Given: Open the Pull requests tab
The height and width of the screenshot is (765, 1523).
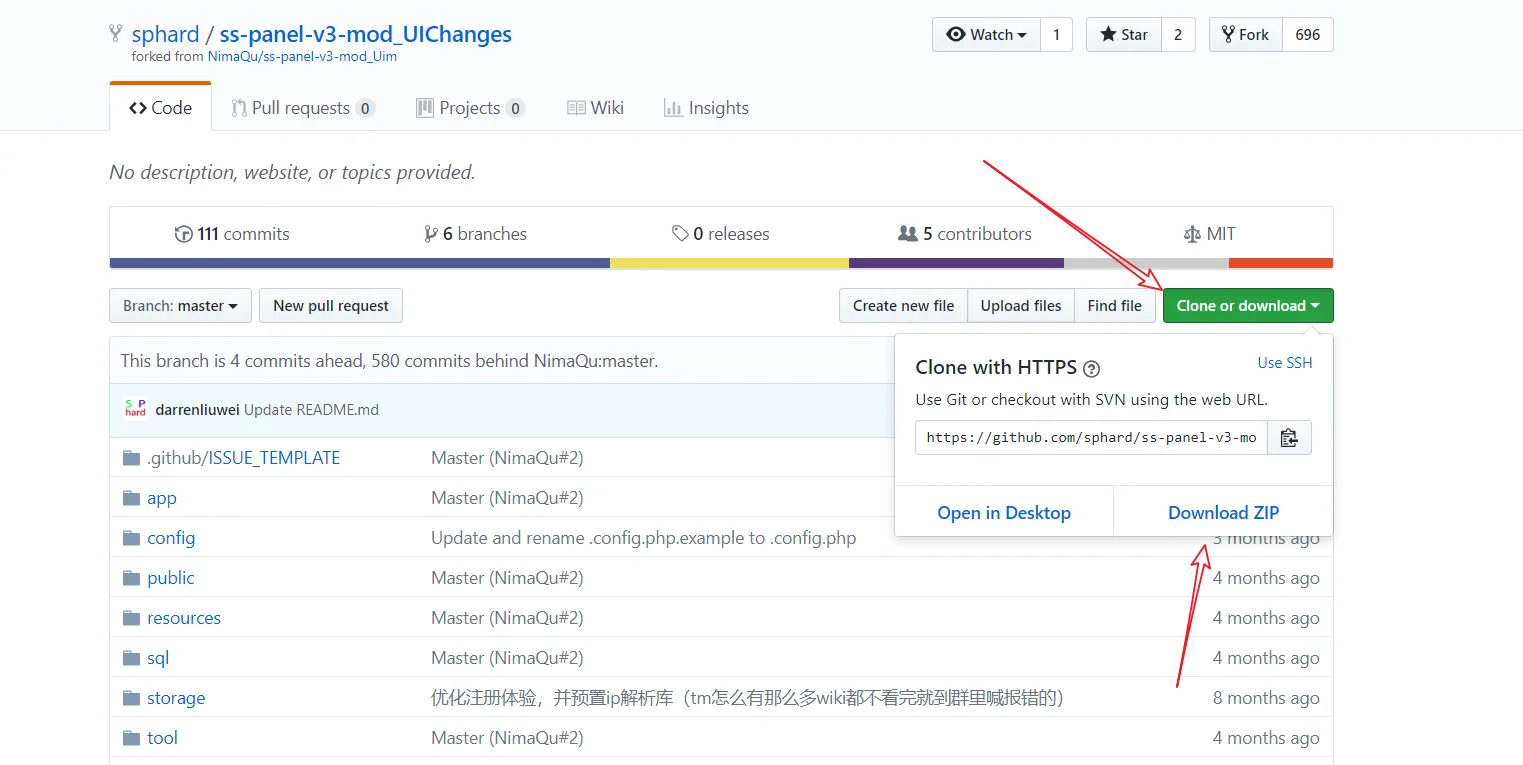Looking at the screenshot, I should tap(303, 108).
